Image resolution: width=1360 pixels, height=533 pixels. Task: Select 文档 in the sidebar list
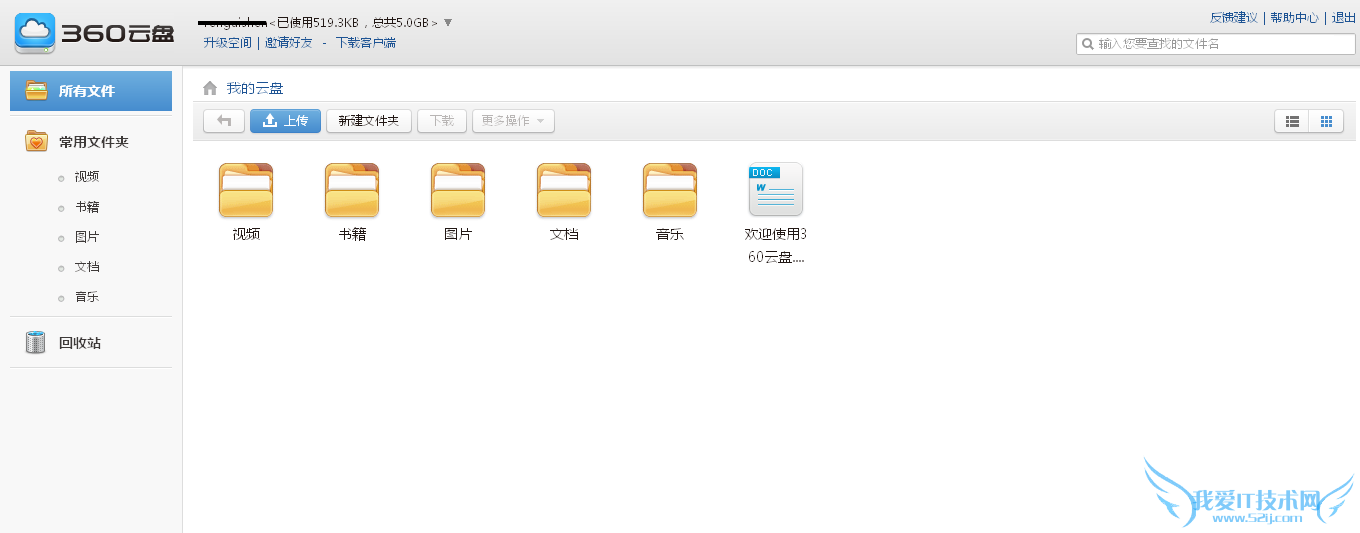pos(87,267)
